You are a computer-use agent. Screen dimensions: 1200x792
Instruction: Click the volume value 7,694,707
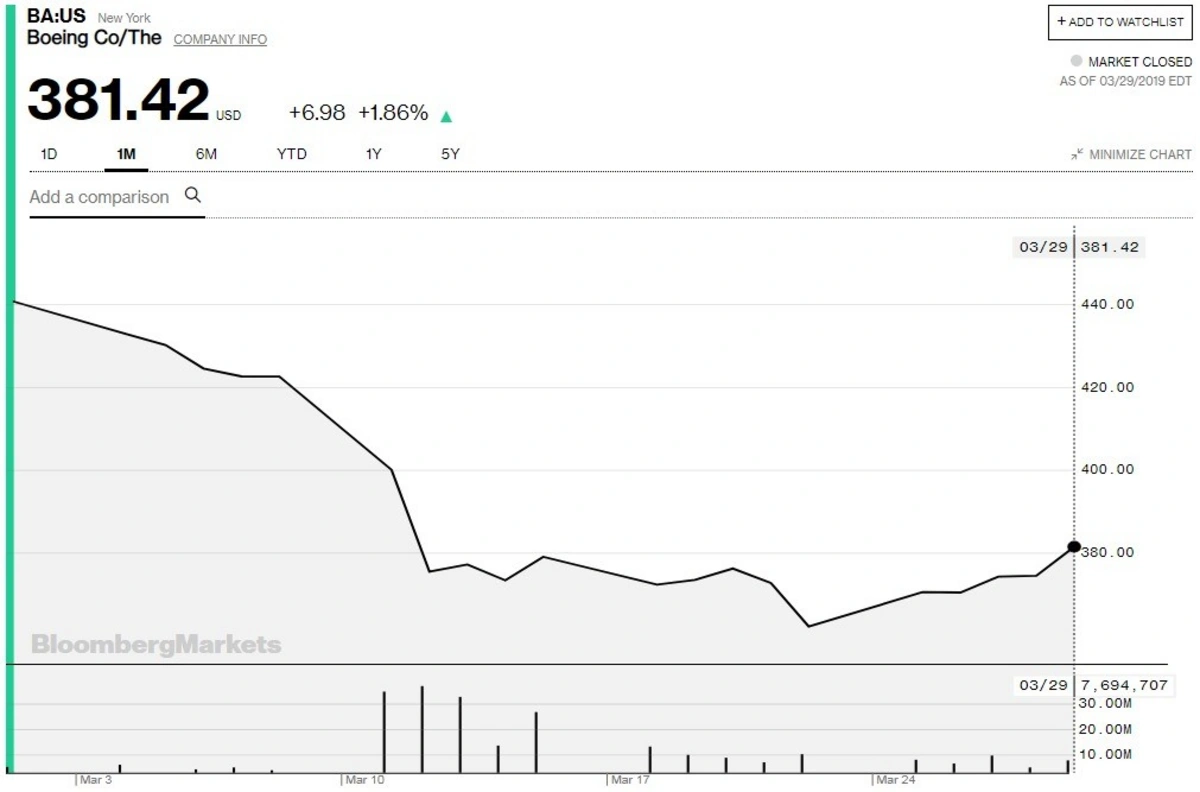pos(1124,686)
